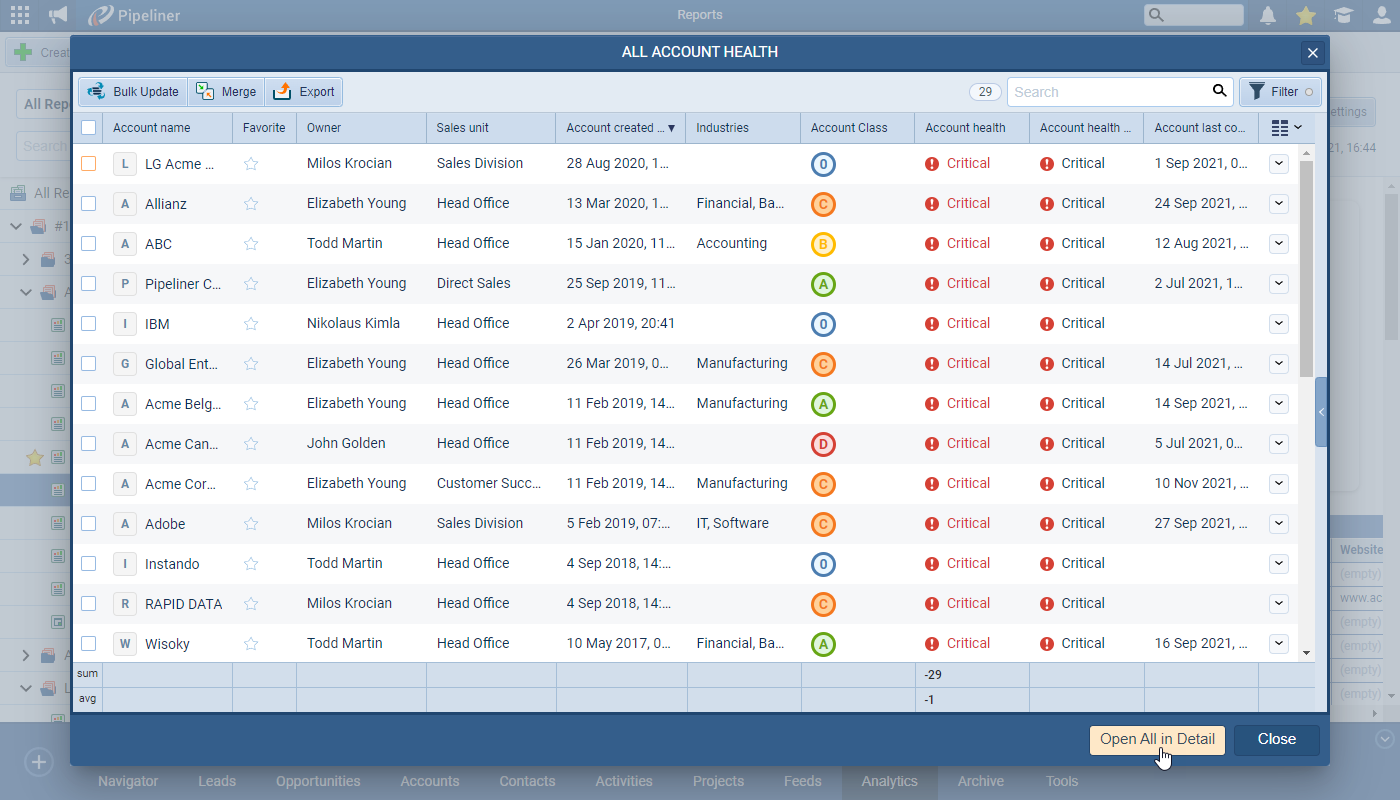Click the magnifier search icon
This screenshot has width=1400, height=800.
click(1219, 91)
